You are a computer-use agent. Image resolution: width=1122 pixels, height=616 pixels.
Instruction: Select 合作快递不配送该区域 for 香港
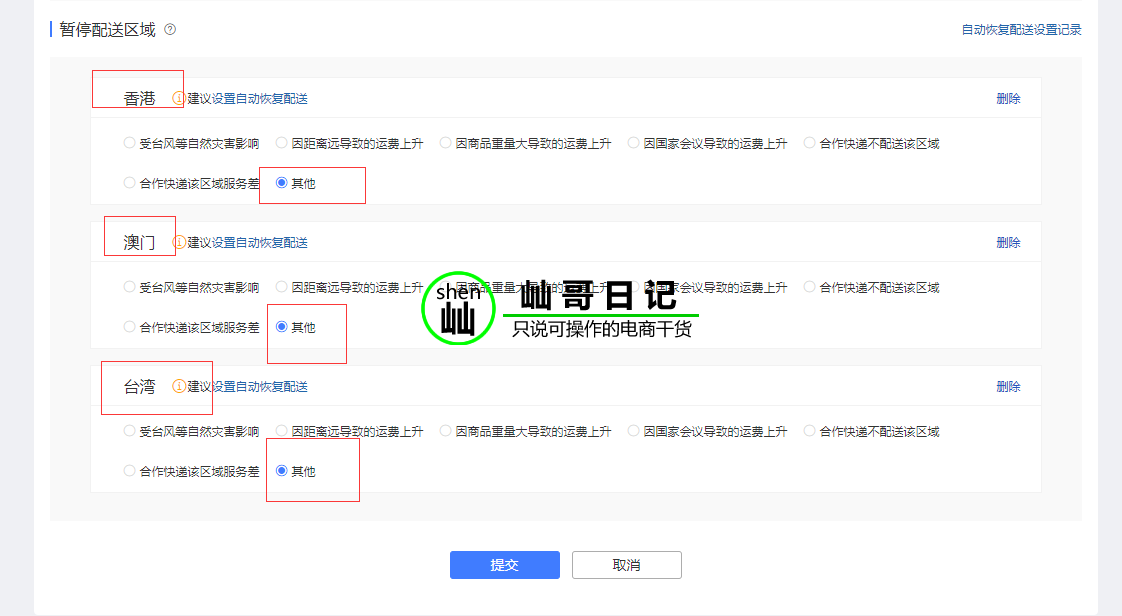(809, 143)
